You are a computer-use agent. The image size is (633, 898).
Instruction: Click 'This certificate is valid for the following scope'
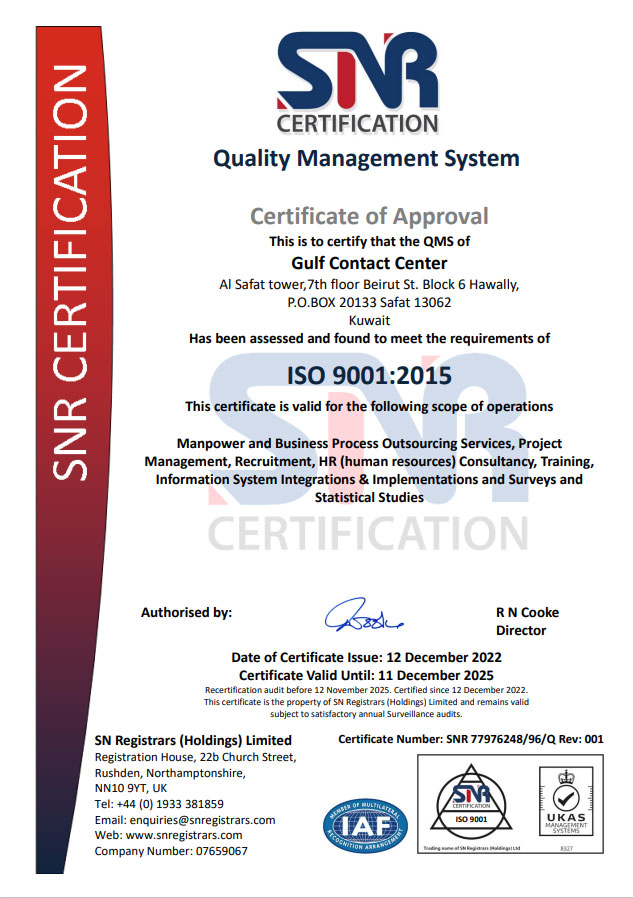(369, 407)
